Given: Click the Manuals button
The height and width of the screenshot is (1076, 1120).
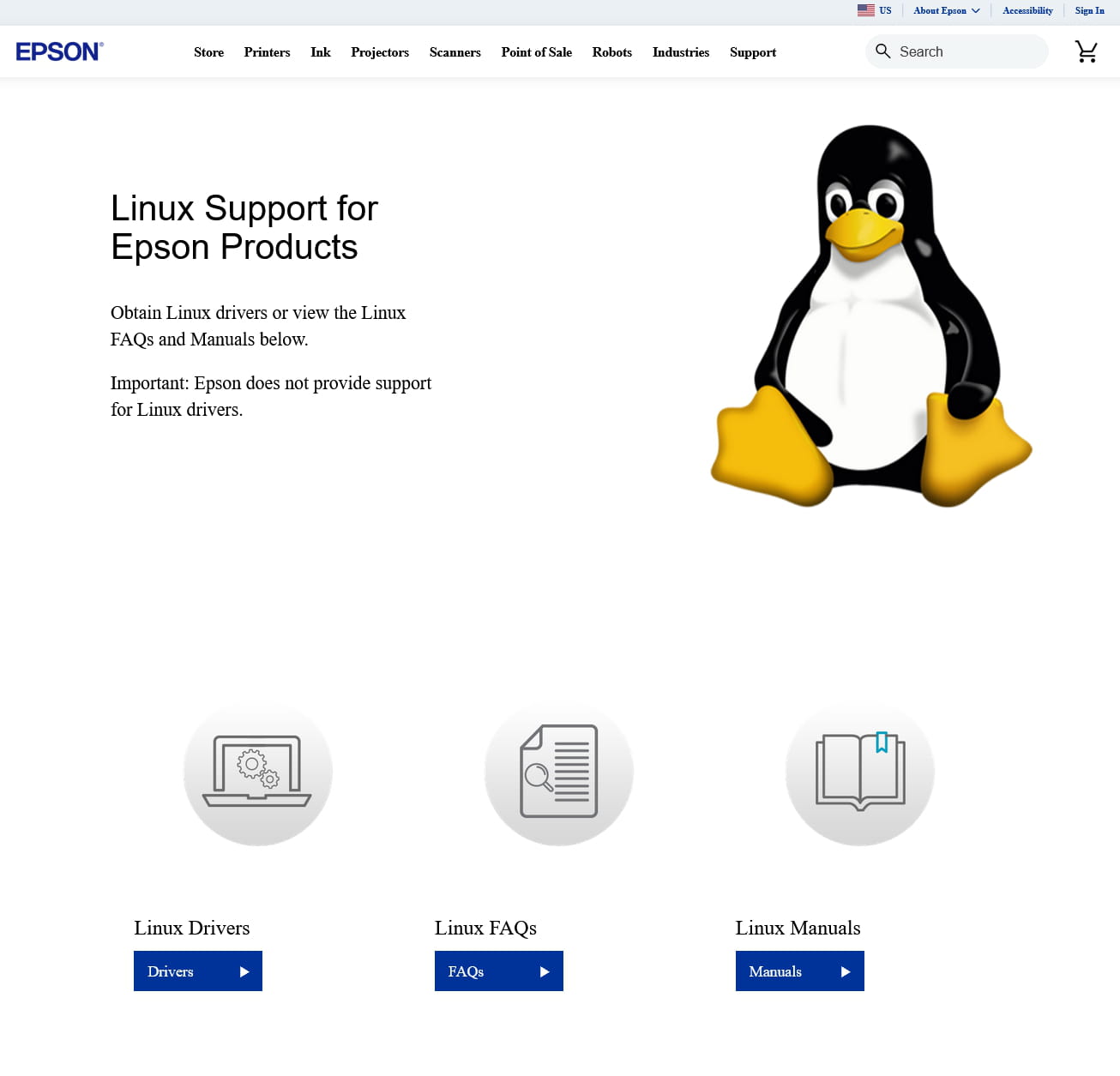Looking at the screenshot, I should click(x=800, y=971).
